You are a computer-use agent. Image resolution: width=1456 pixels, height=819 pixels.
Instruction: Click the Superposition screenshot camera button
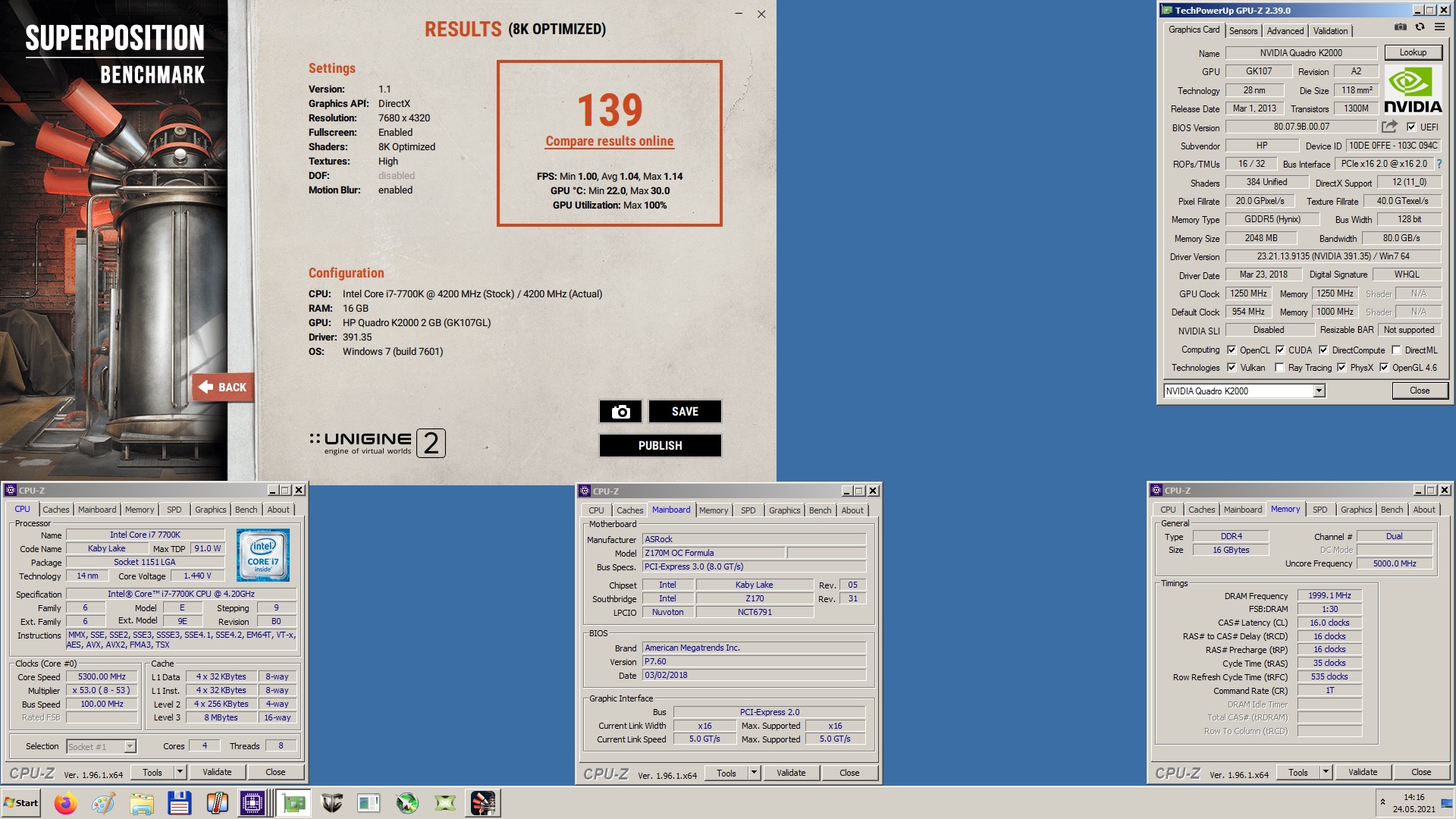(620, 411)
